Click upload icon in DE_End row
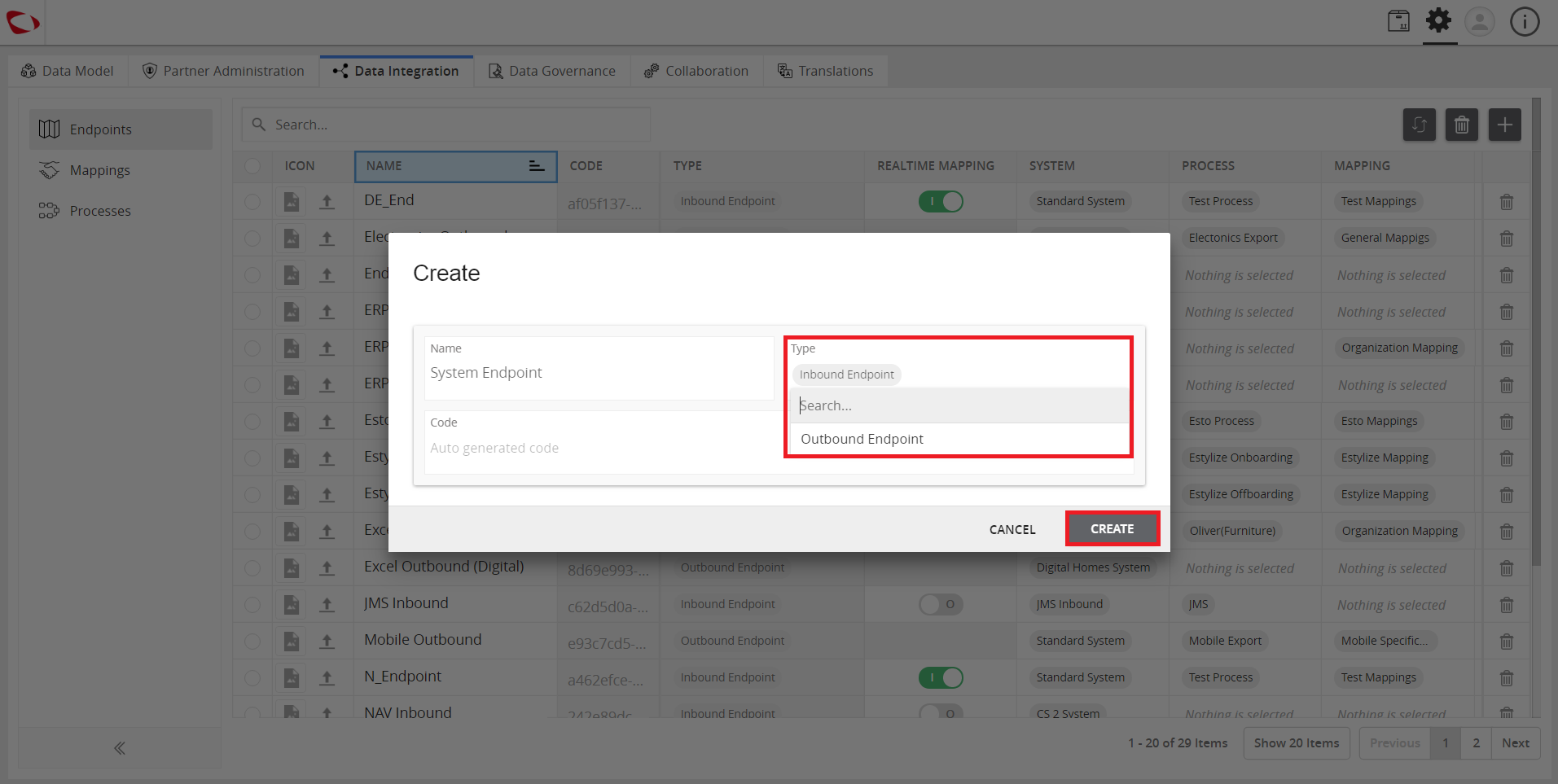The height and width of the screenshot is (784, 1558). click(x=327, y=202)
